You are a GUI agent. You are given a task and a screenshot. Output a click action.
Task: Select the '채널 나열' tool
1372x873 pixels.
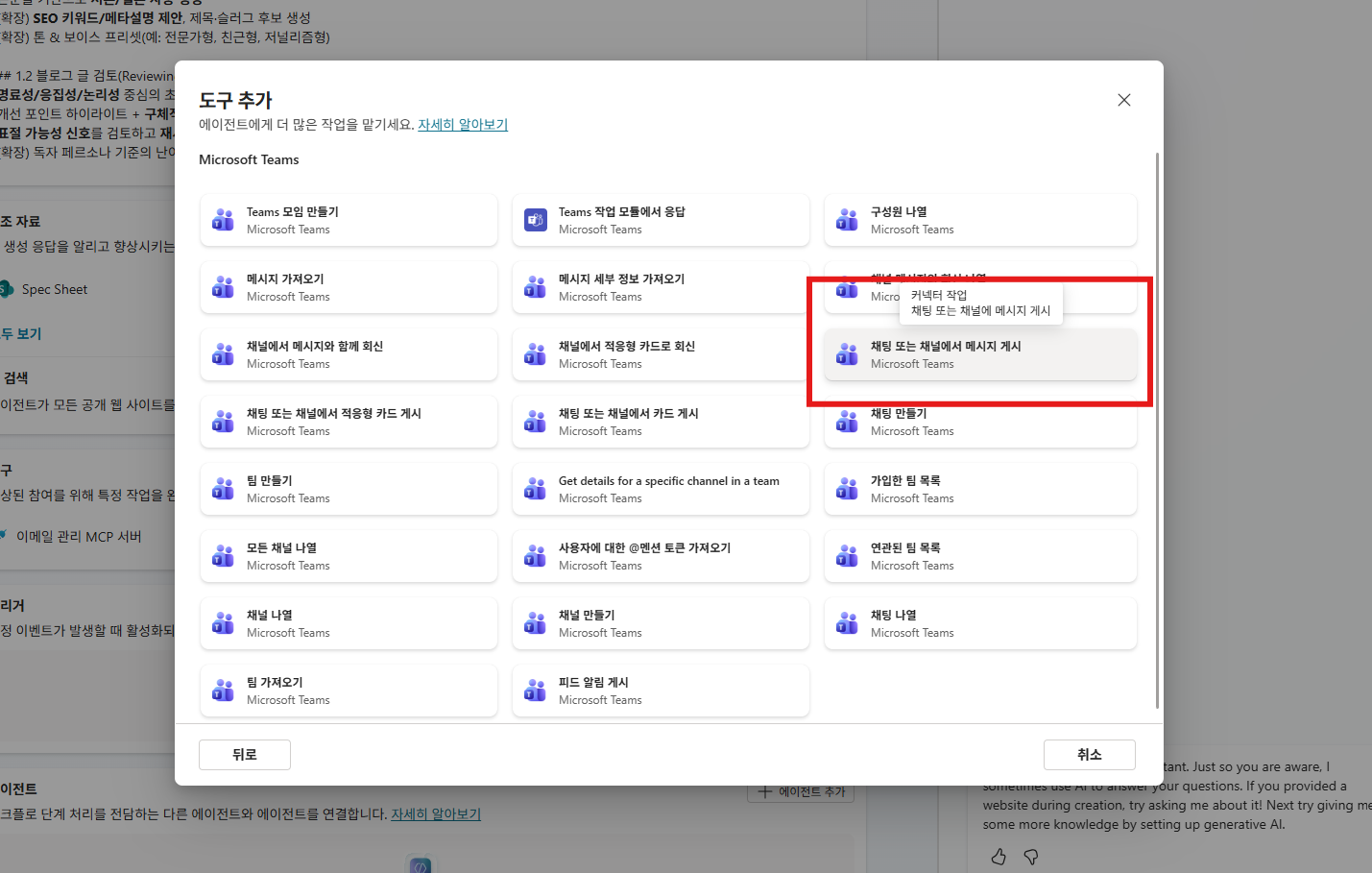coord(349,623)
